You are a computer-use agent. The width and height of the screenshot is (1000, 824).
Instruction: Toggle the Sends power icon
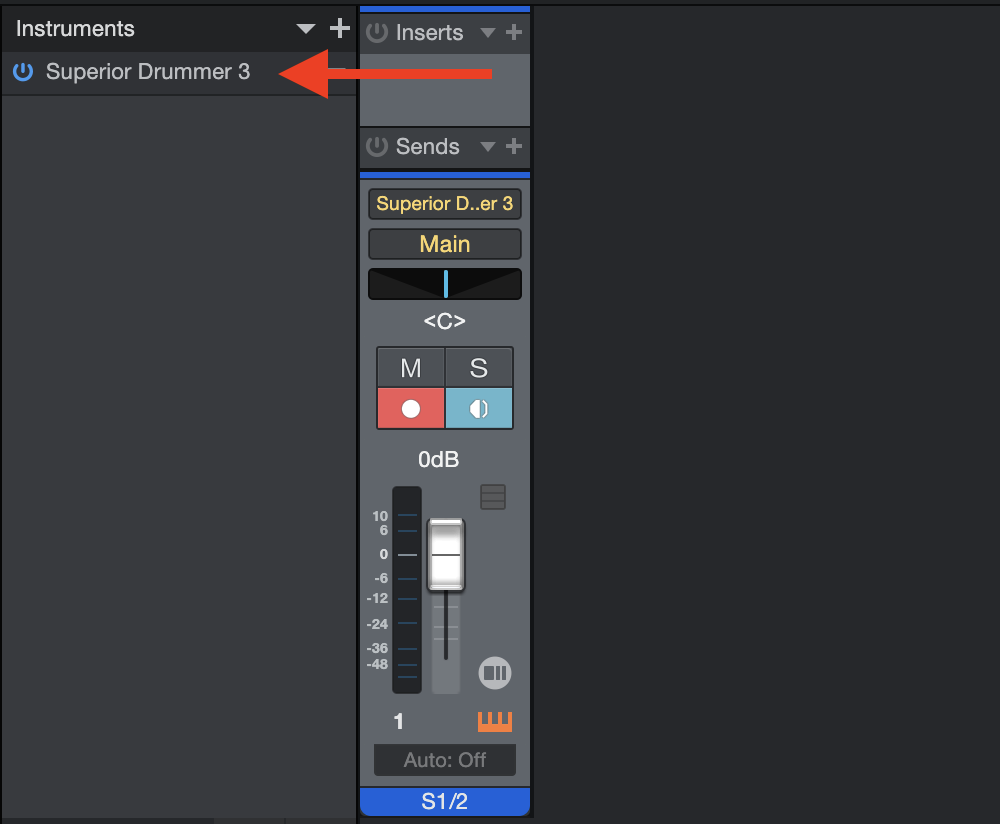(x=377, y=146)
